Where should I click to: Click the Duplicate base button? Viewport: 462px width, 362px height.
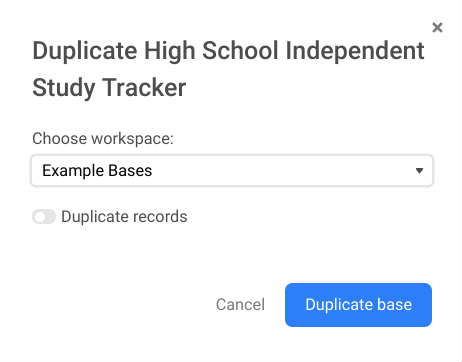point(358,305)
